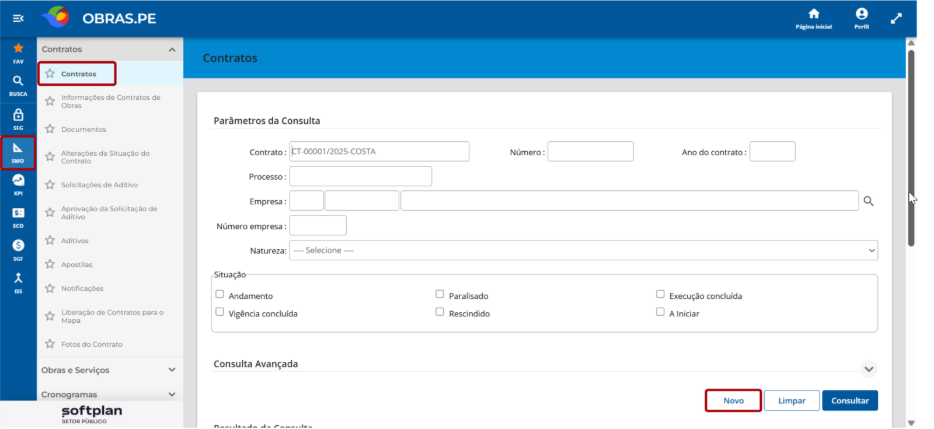Check the Vigência concluída box
The image size is (934, 429).
coord(220,312)
